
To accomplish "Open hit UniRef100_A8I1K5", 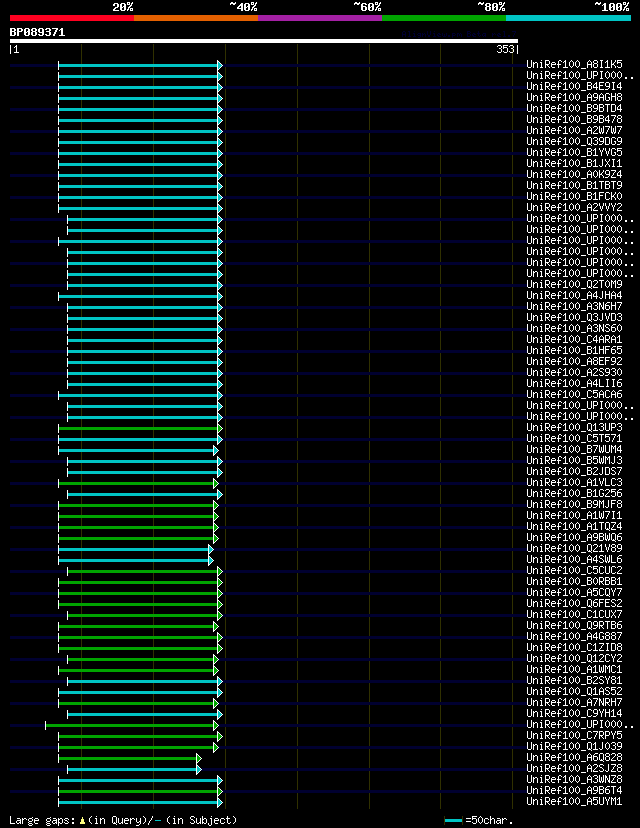I will click(x=574, y=64).
